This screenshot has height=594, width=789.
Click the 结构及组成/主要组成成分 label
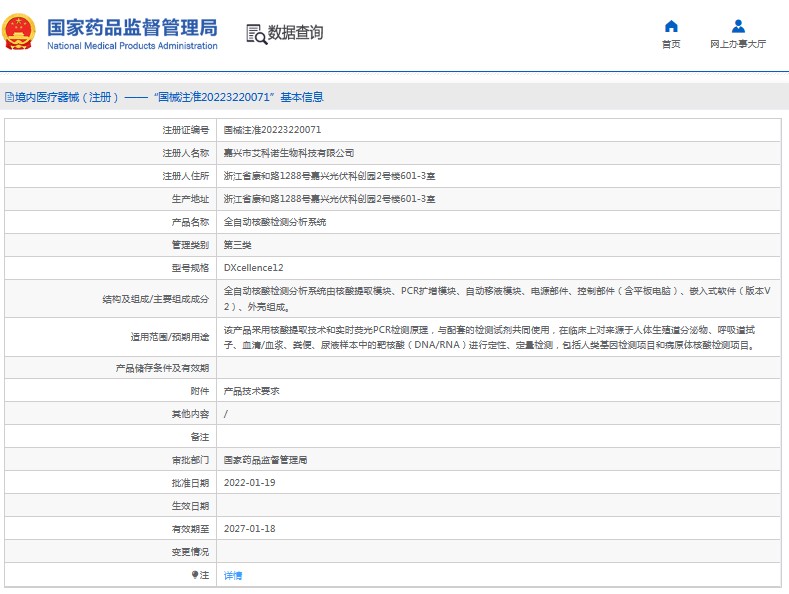[155, 299]
